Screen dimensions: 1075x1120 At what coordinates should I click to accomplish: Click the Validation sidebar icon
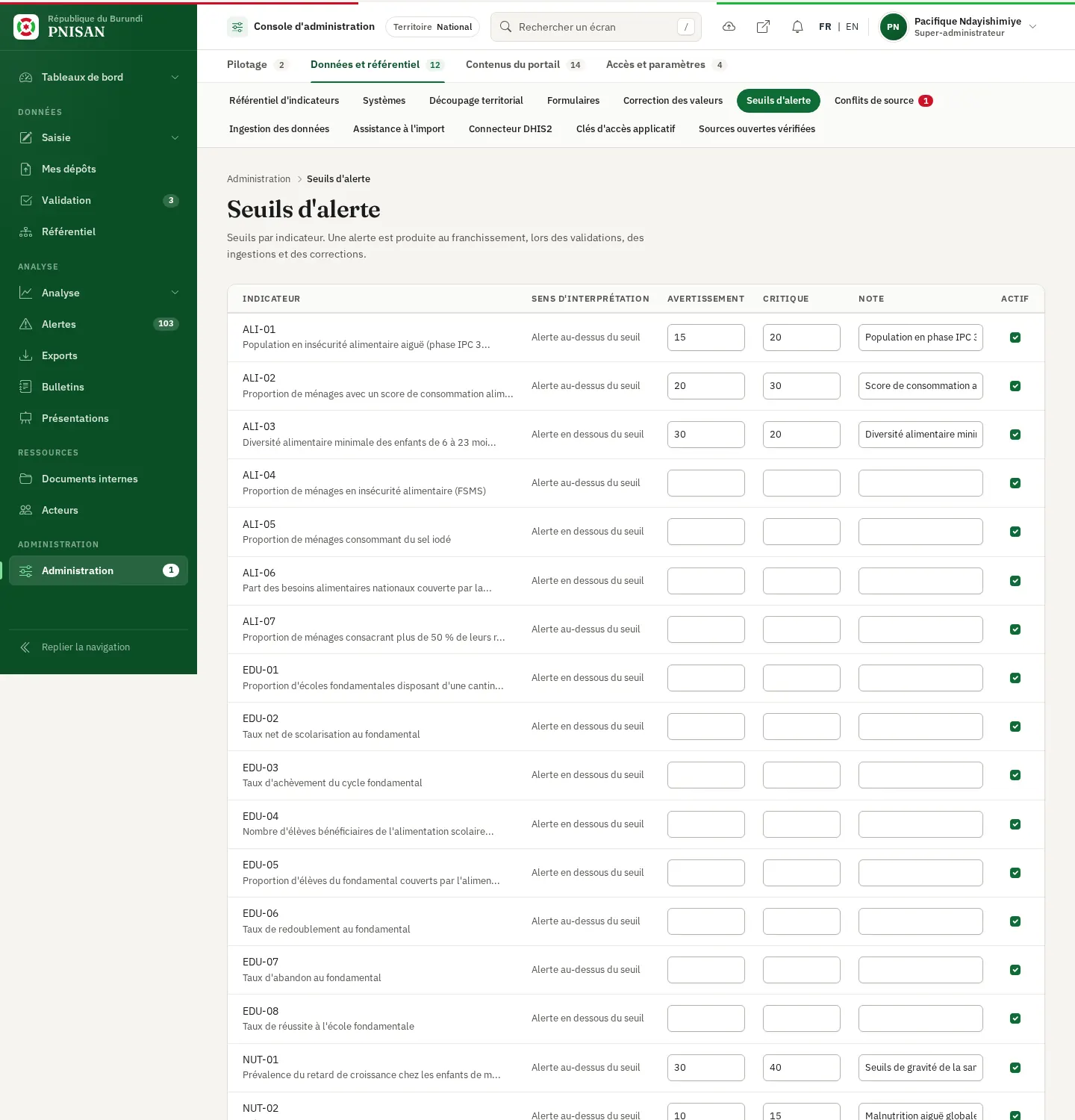(26, 200)
